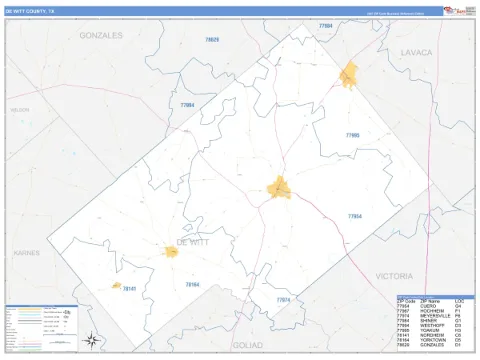Select the DE WITT COUNTY, TX title

30,11
